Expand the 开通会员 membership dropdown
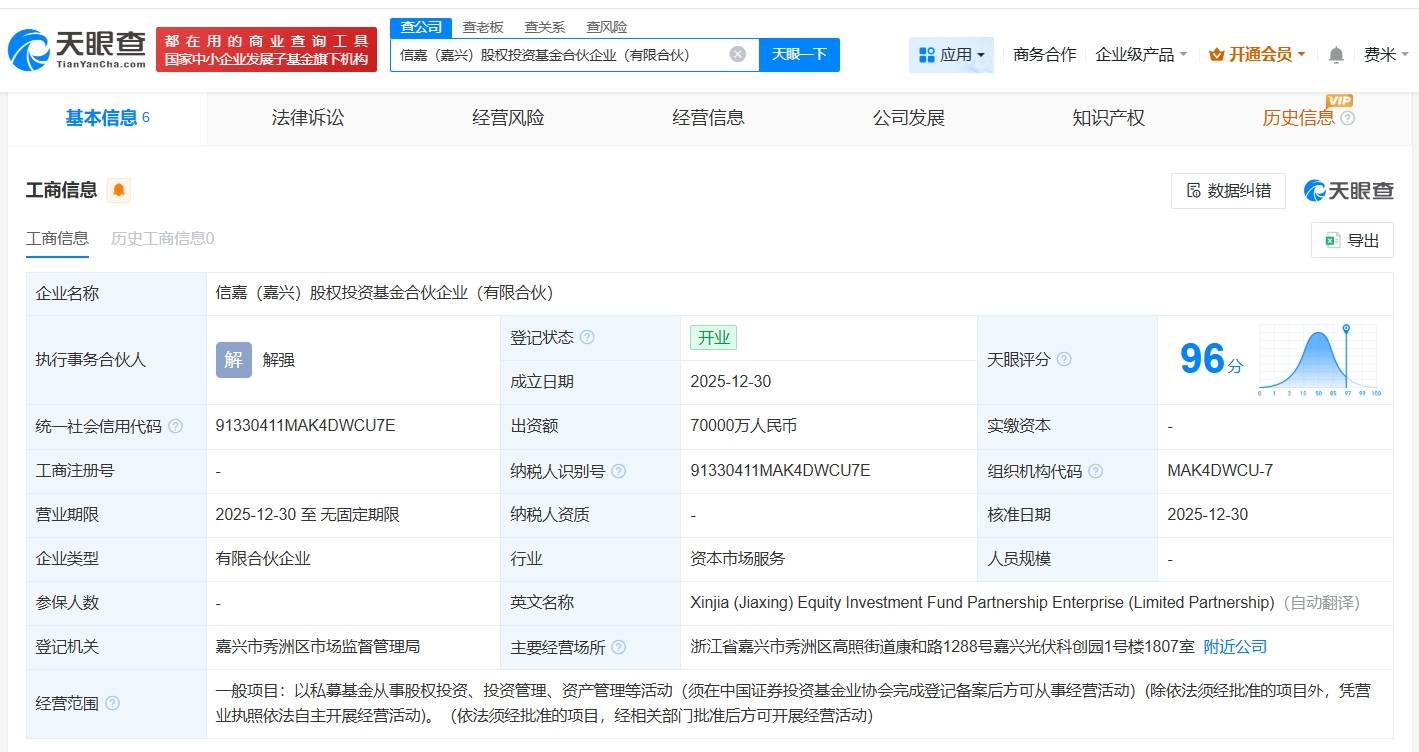1419x752 pixels. coord(1257,55)
